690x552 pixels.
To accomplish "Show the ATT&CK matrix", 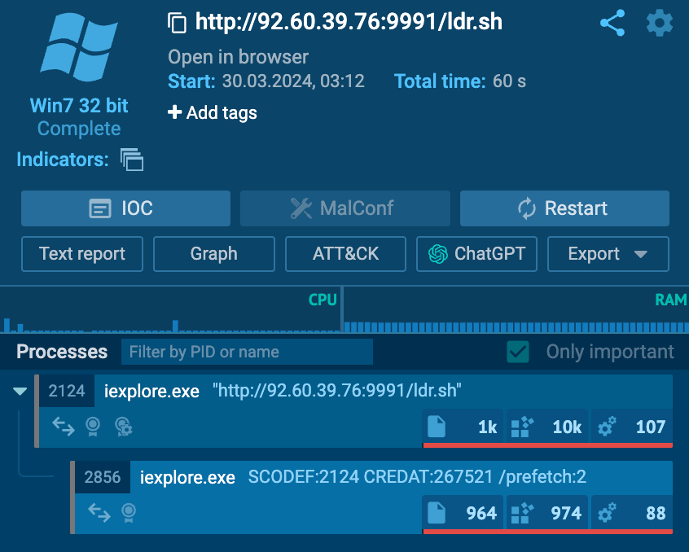I will 346,254.
